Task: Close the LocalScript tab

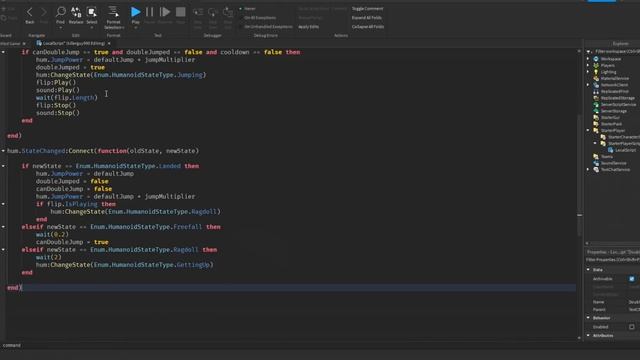Action: [109, 43]
